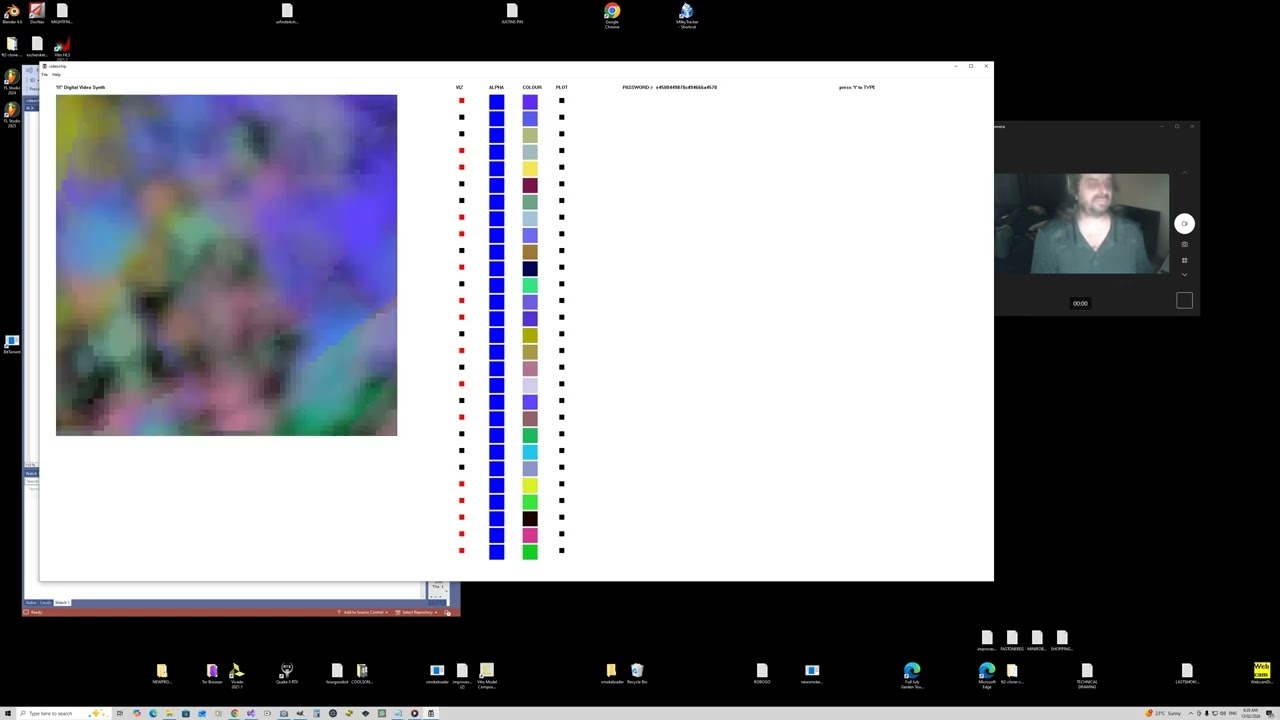This screenshot has height=720, width=1280.
Task: Open BitTorrent desktop icon
Action: pos(12,345)
